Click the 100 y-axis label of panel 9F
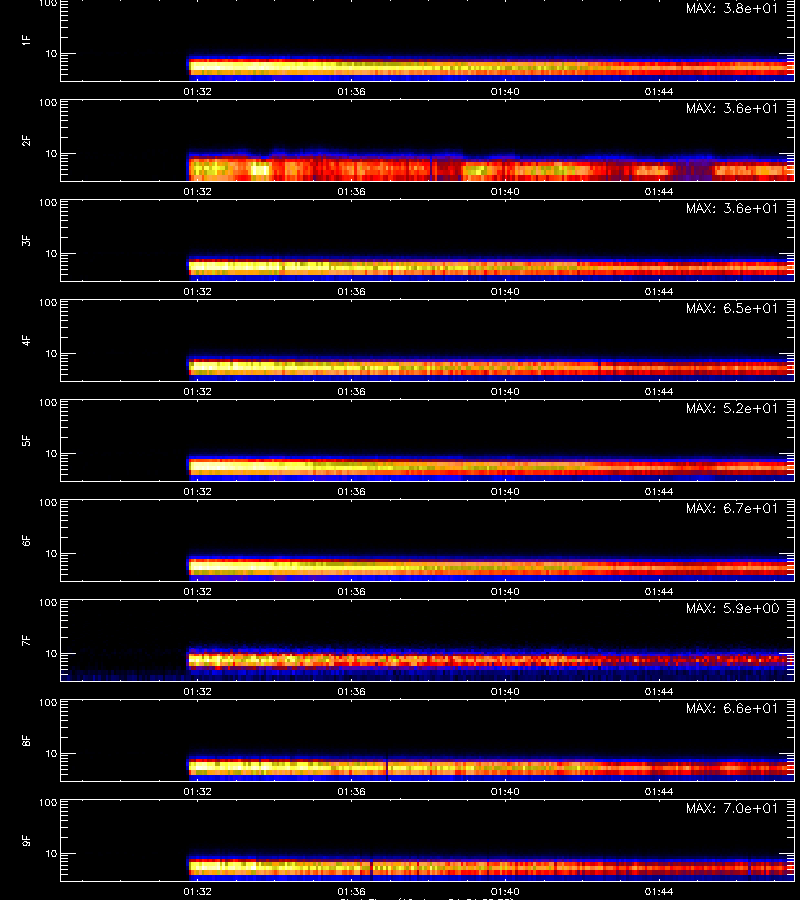 48,803
